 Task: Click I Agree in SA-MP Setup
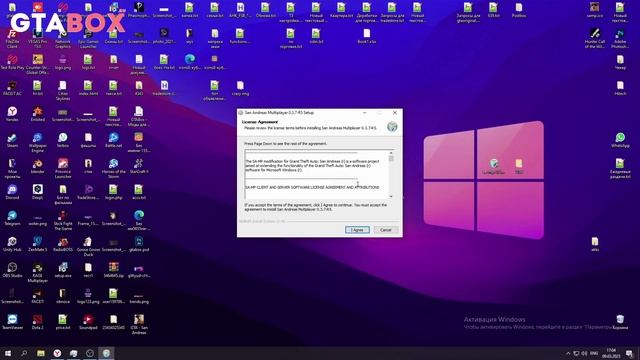(x=357, y=230)
